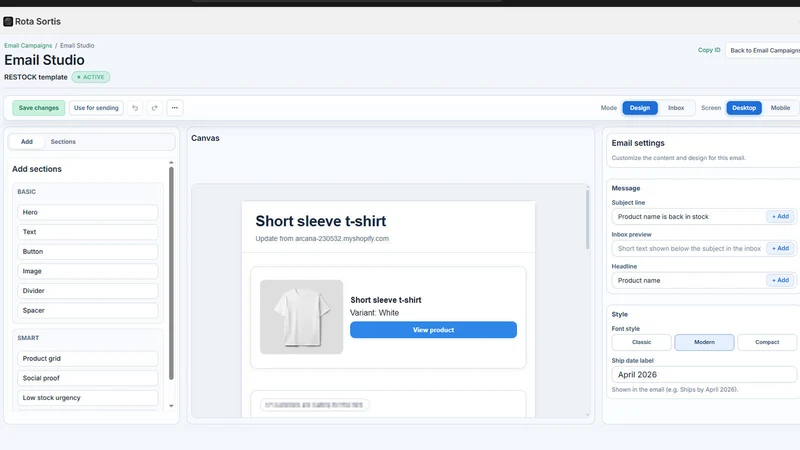Select Variant: White text in canvas
The height and width of the screenshot is (450, 800).
[374, 313]
